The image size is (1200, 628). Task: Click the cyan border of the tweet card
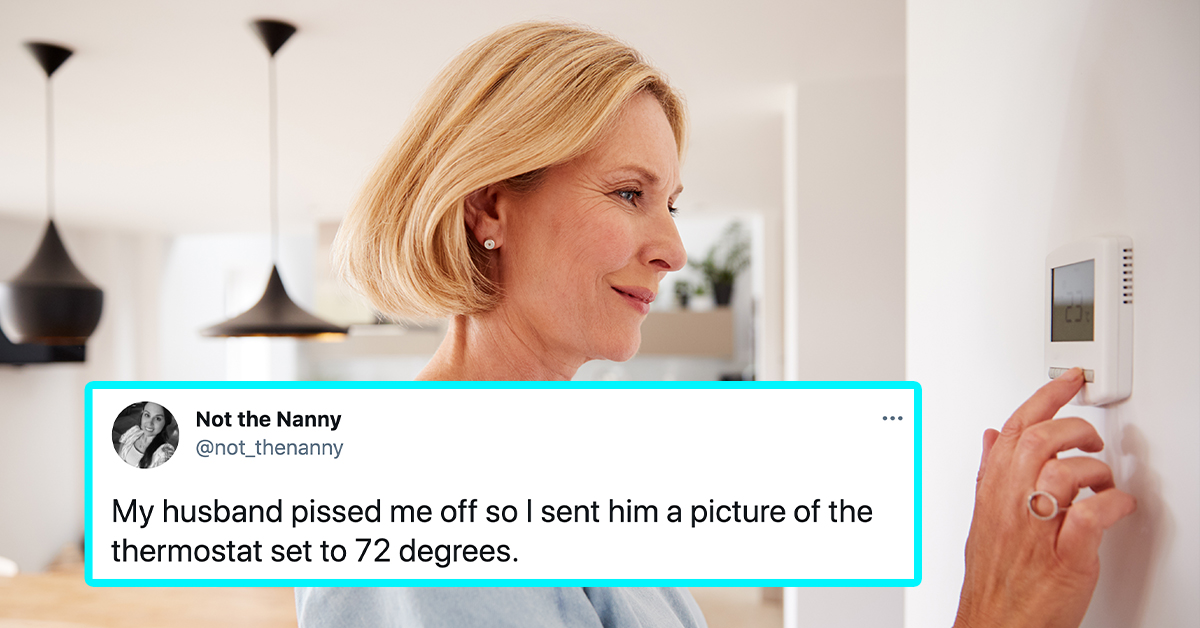pos(502,384)
